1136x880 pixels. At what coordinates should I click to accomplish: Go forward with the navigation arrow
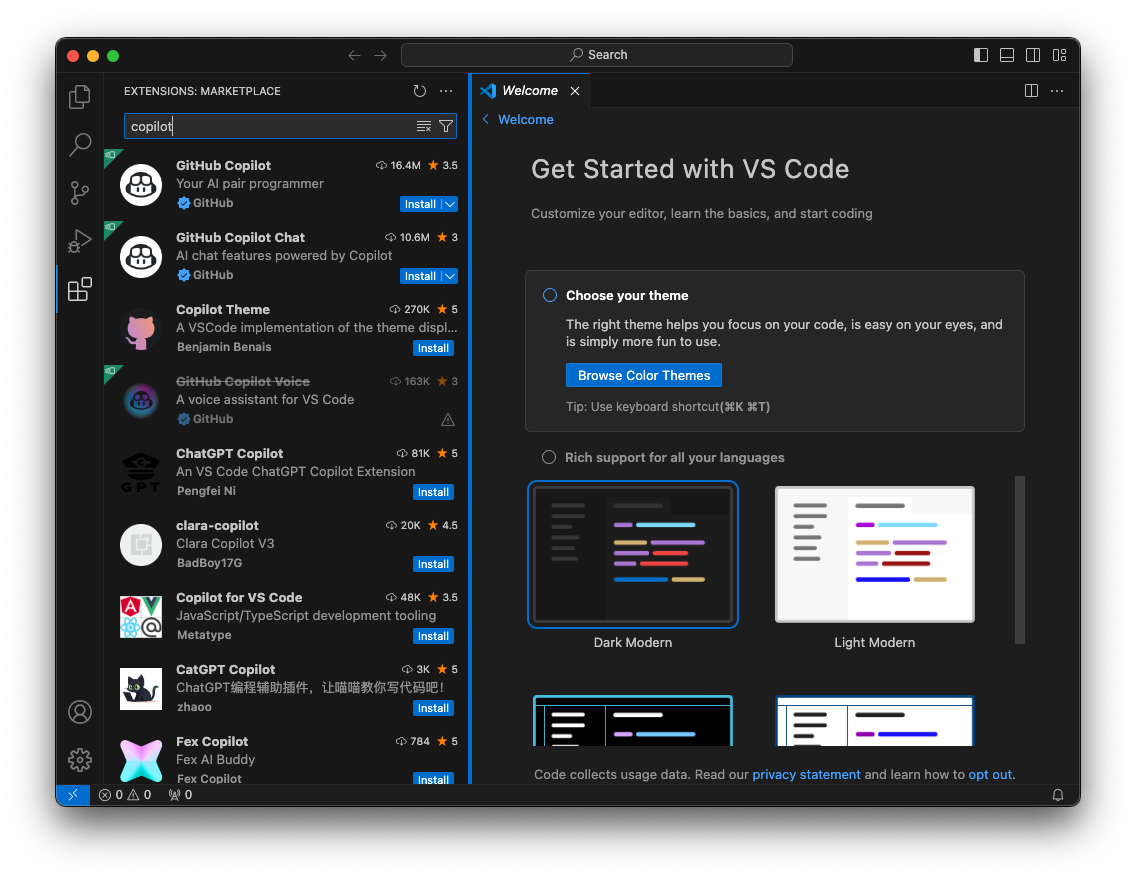pos(380,55)
